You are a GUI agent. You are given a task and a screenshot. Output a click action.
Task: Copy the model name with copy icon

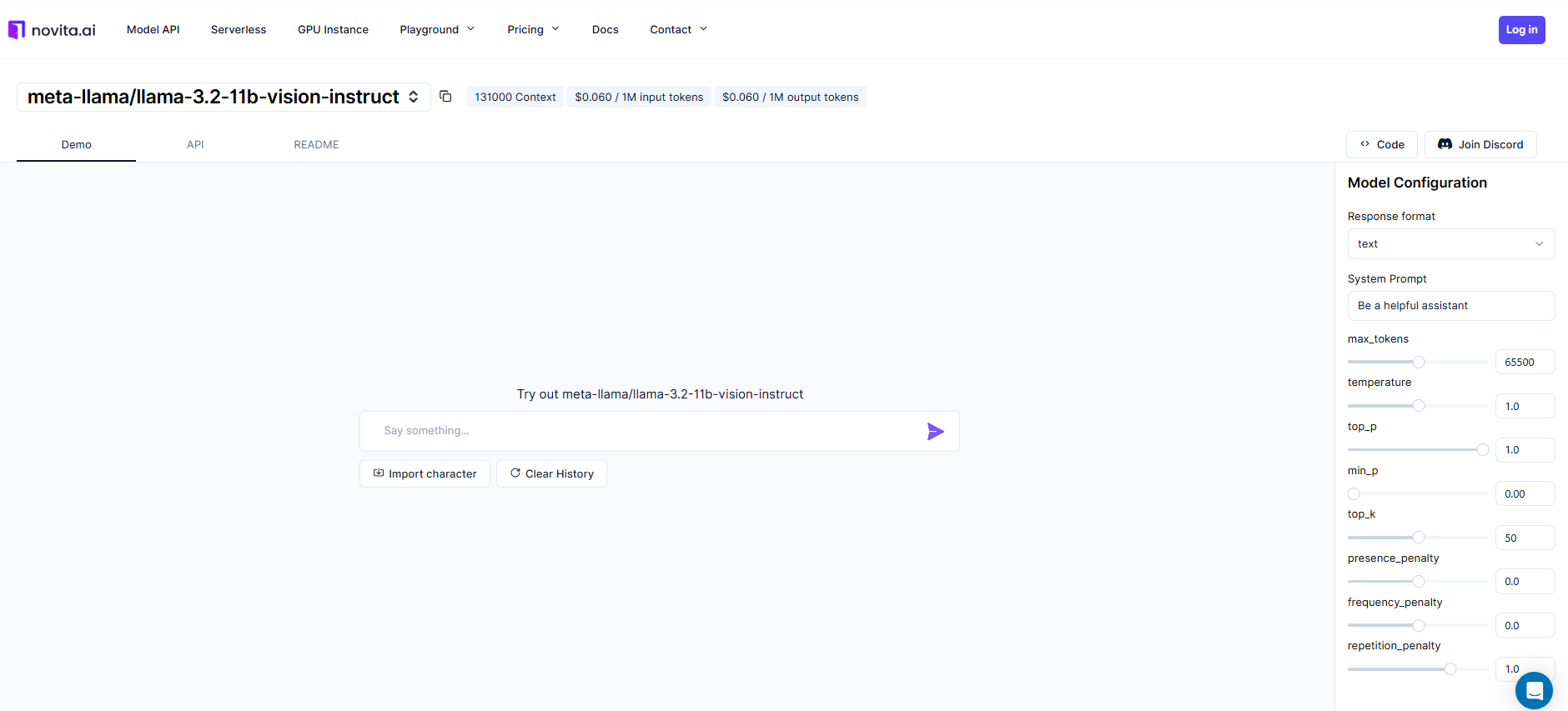click(x=445, y=97)
